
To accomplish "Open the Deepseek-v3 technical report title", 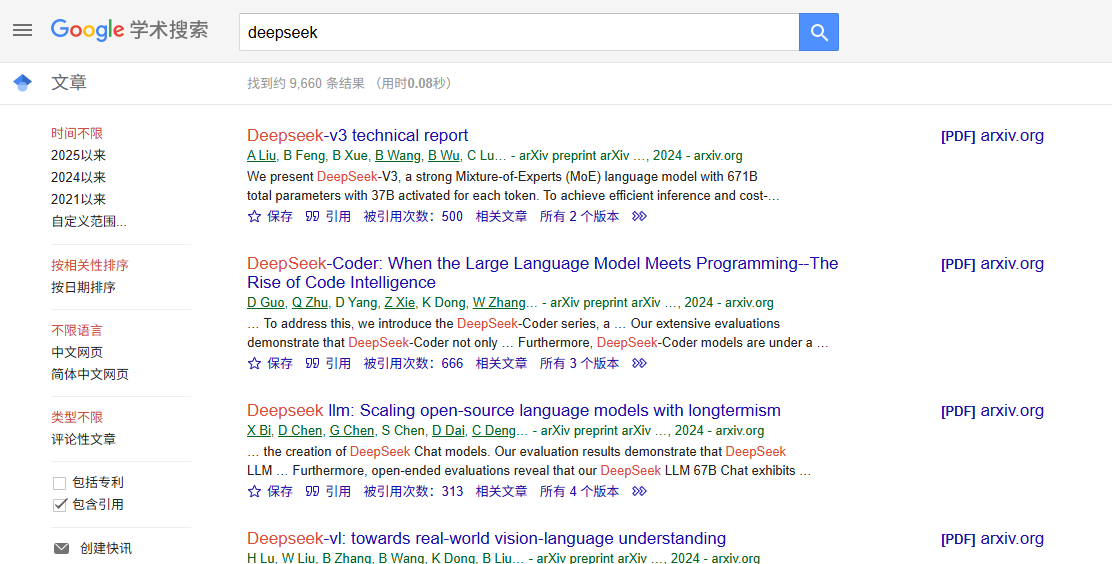I will 357,136.
